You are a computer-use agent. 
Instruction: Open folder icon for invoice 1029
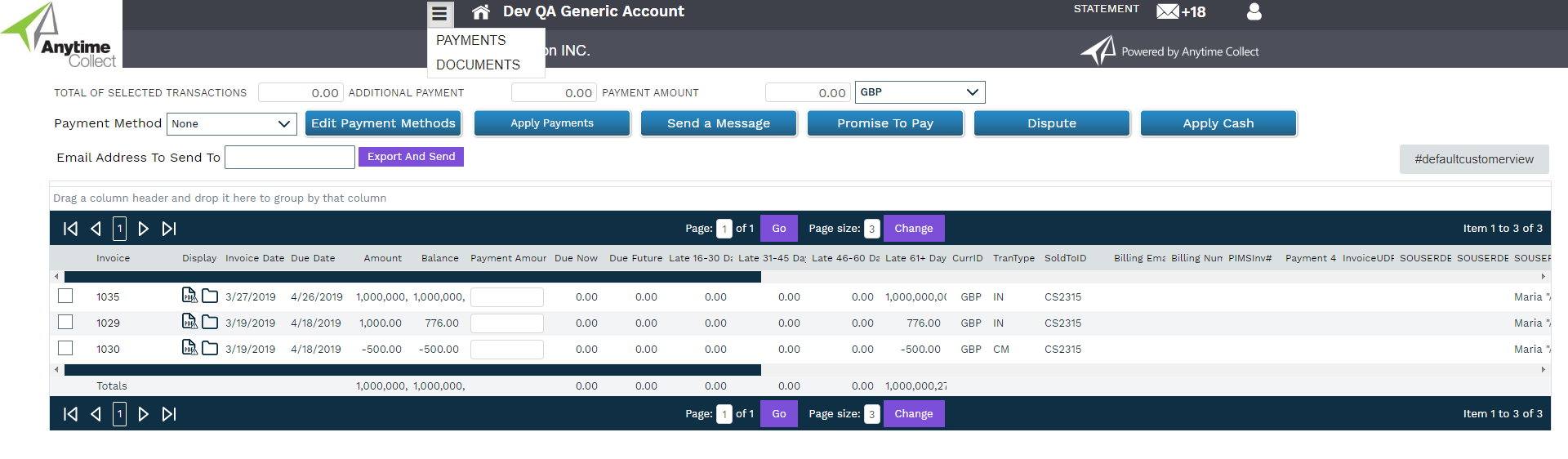coord(210,322)
